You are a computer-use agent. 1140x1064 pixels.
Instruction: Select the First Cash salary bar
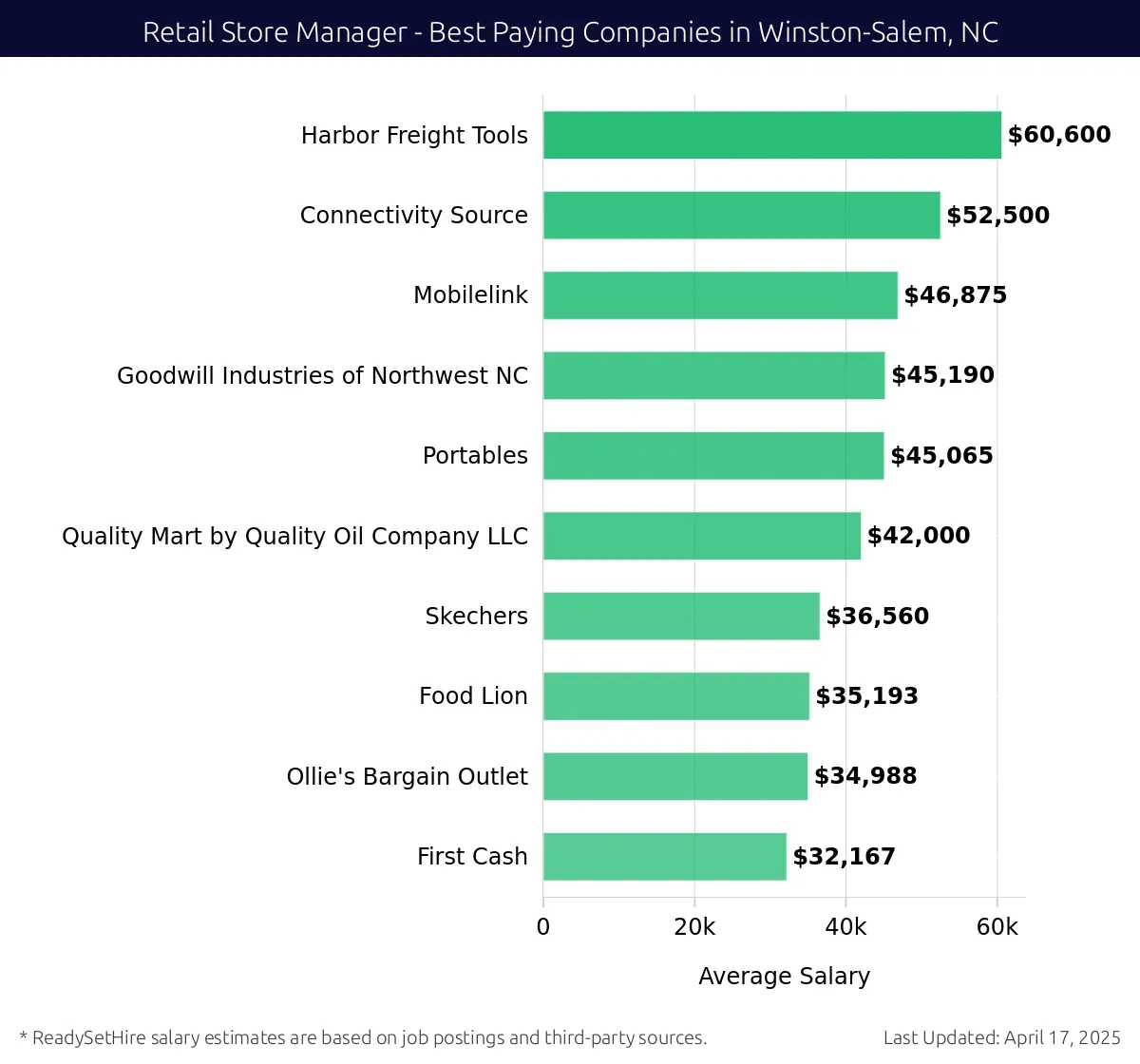[665, 856]
